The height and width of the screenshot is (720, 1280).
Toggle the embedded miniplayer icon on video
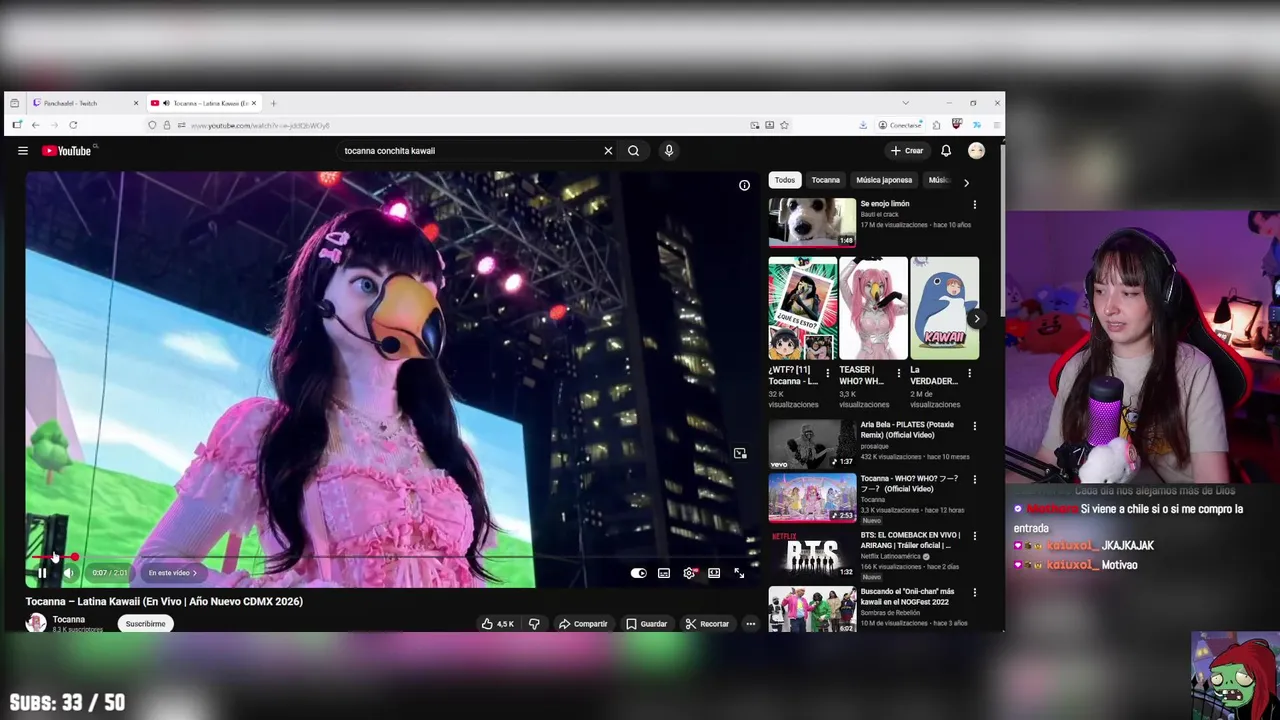(x=740, y=453)
